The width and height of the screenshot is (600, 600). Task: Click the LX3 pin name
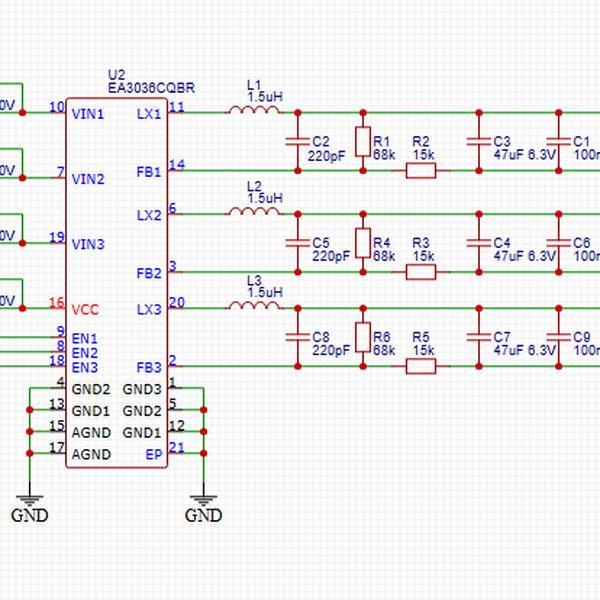(149, 310)
